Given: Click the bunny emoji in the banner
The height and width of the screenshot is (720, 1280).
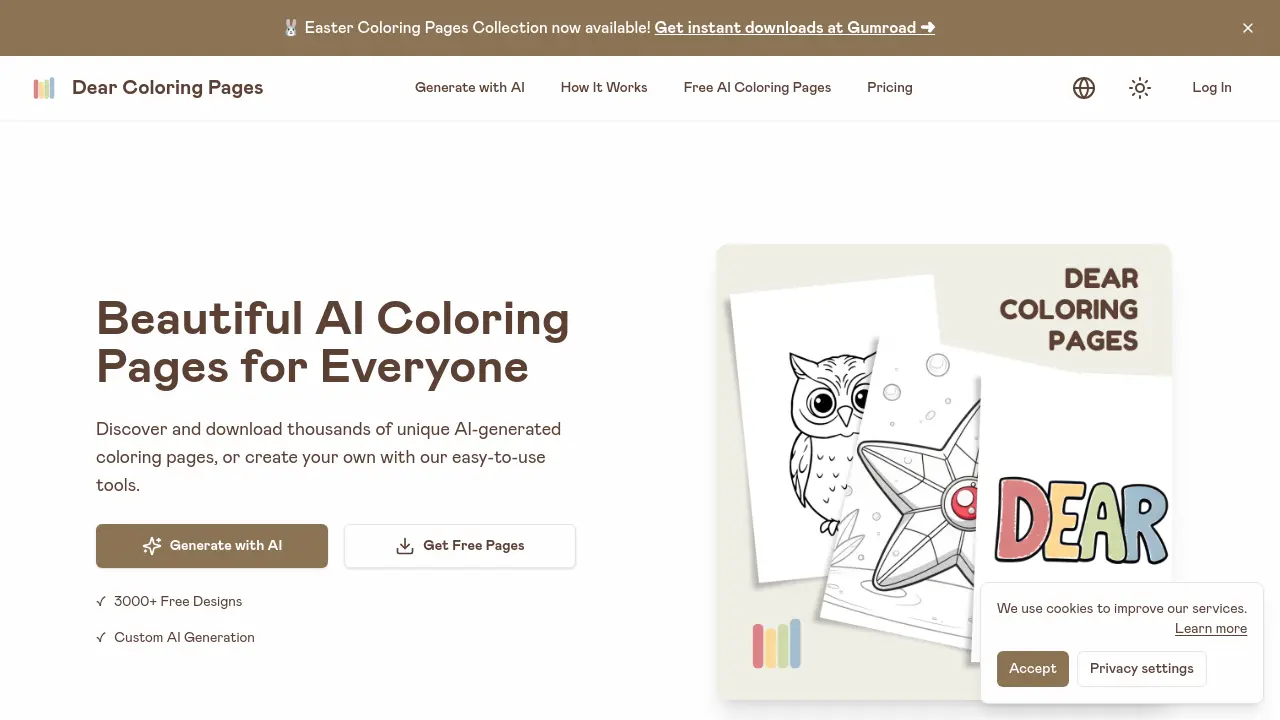Looking at the screenshot, I should coord(291,28).
